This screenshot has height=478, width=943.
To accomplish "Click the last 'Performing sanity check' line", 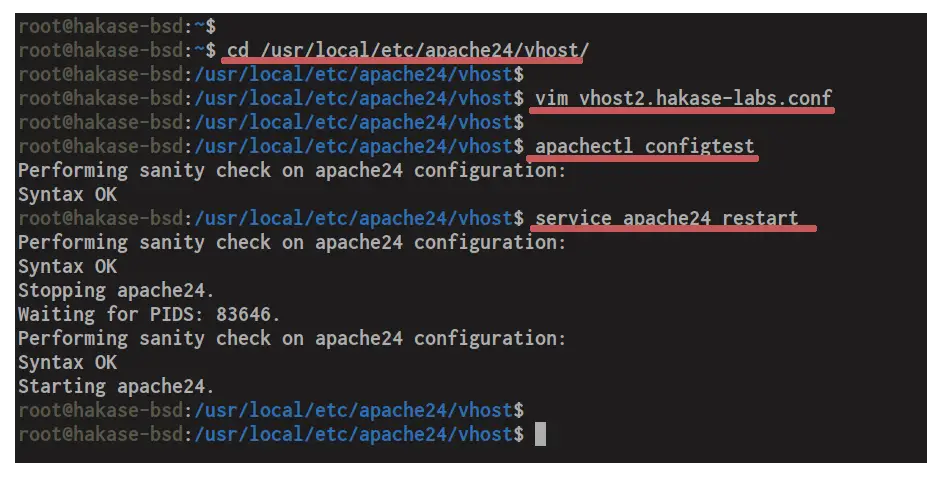I will tap(292, 338).
